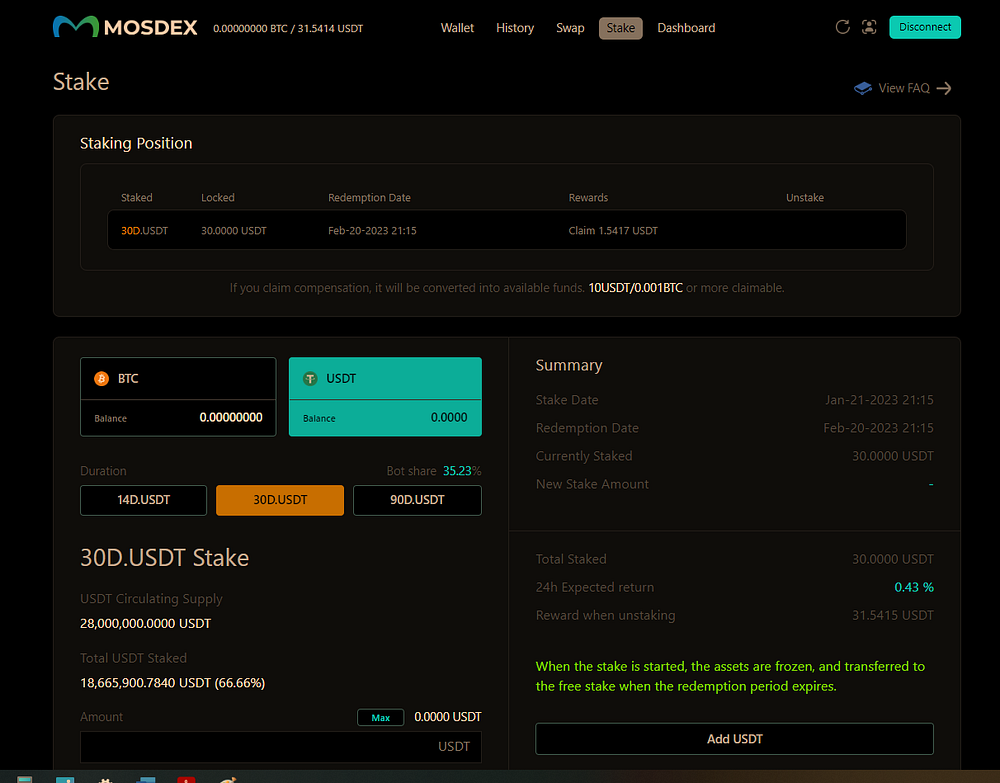Open the user profile scan icon

coord(869,27)
